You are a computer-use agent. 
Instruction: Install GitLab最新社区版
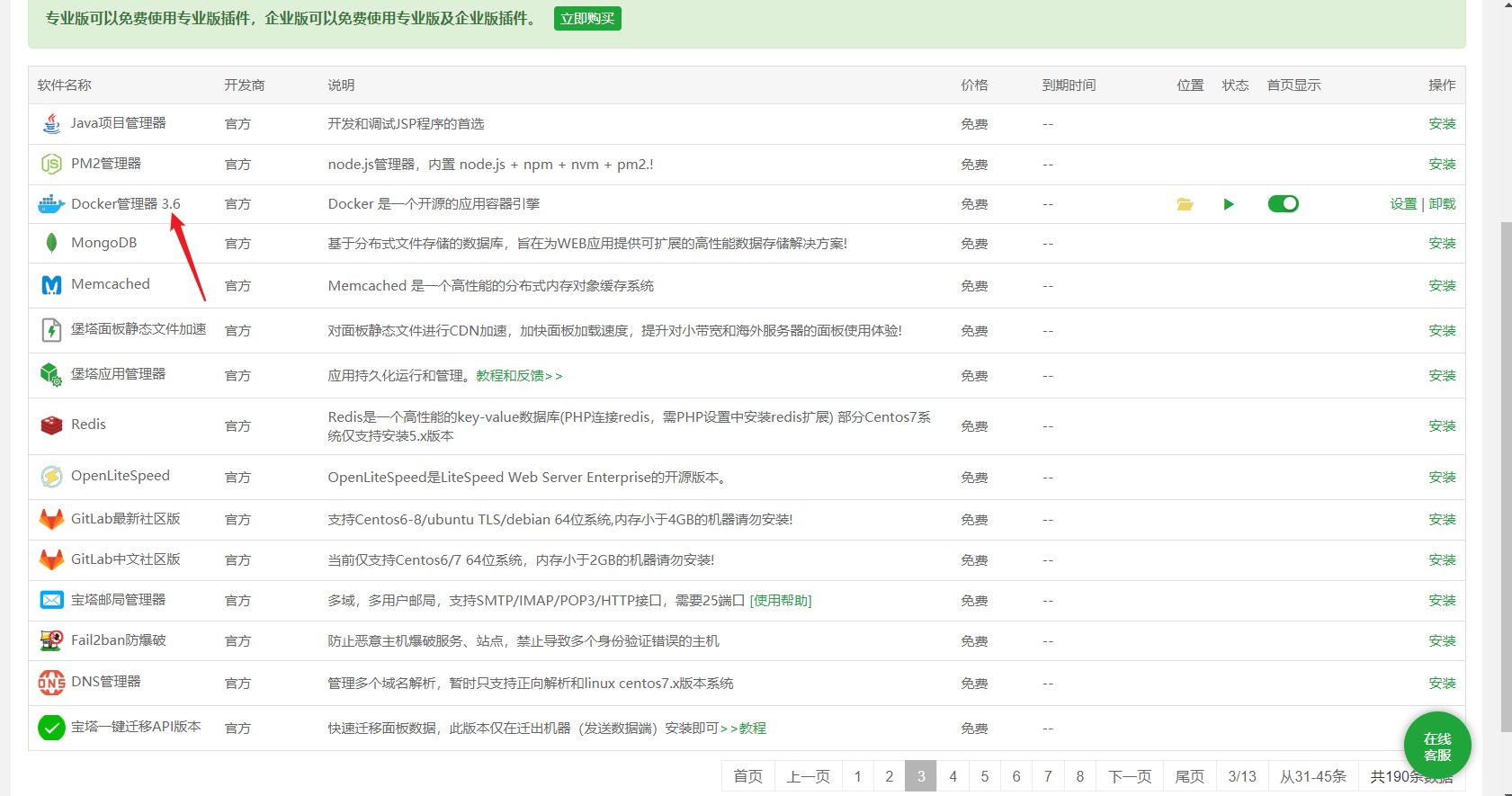tap(1442, 520)
